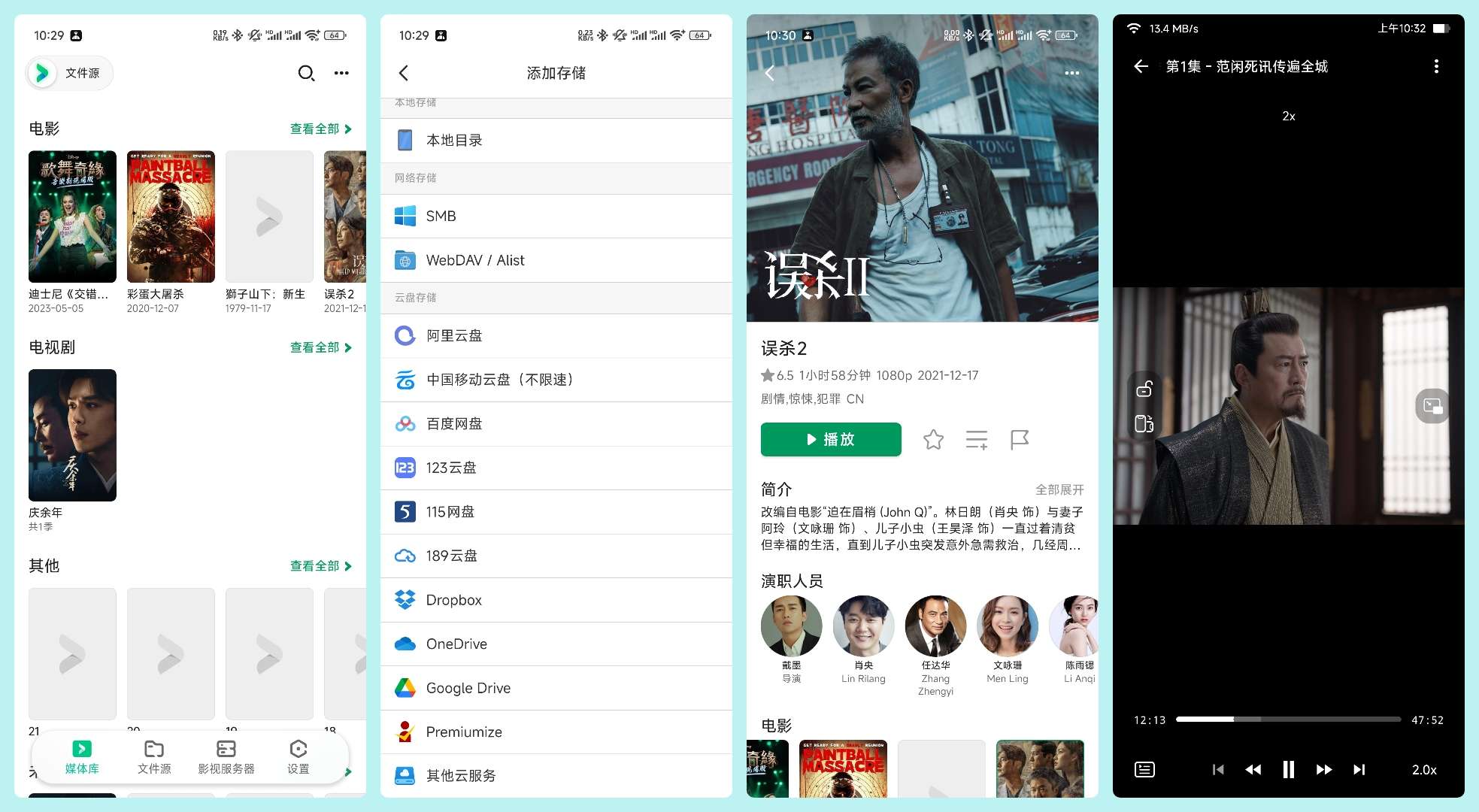Tap the flag icon on the 误杀2 page
The width and height of the screenshot is (1479, 812).
pos(1020,440)
